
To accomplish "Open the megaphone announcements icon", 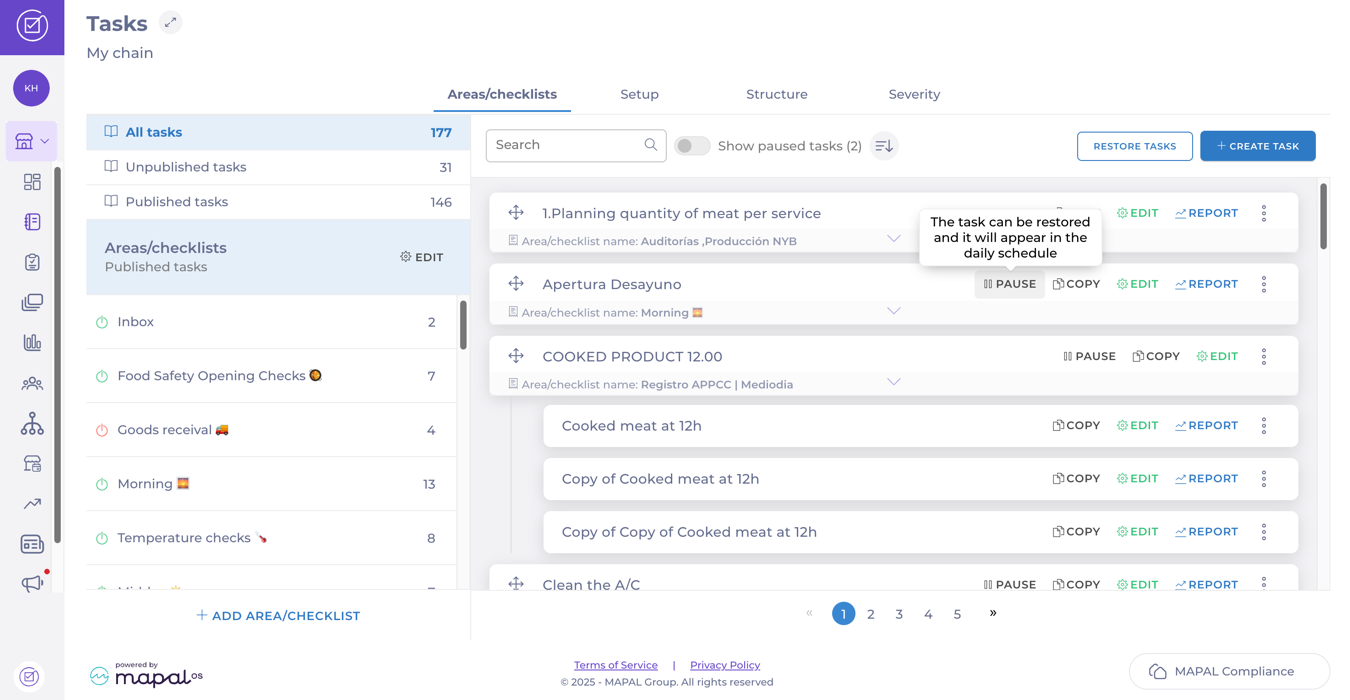I will coord(32,583).
